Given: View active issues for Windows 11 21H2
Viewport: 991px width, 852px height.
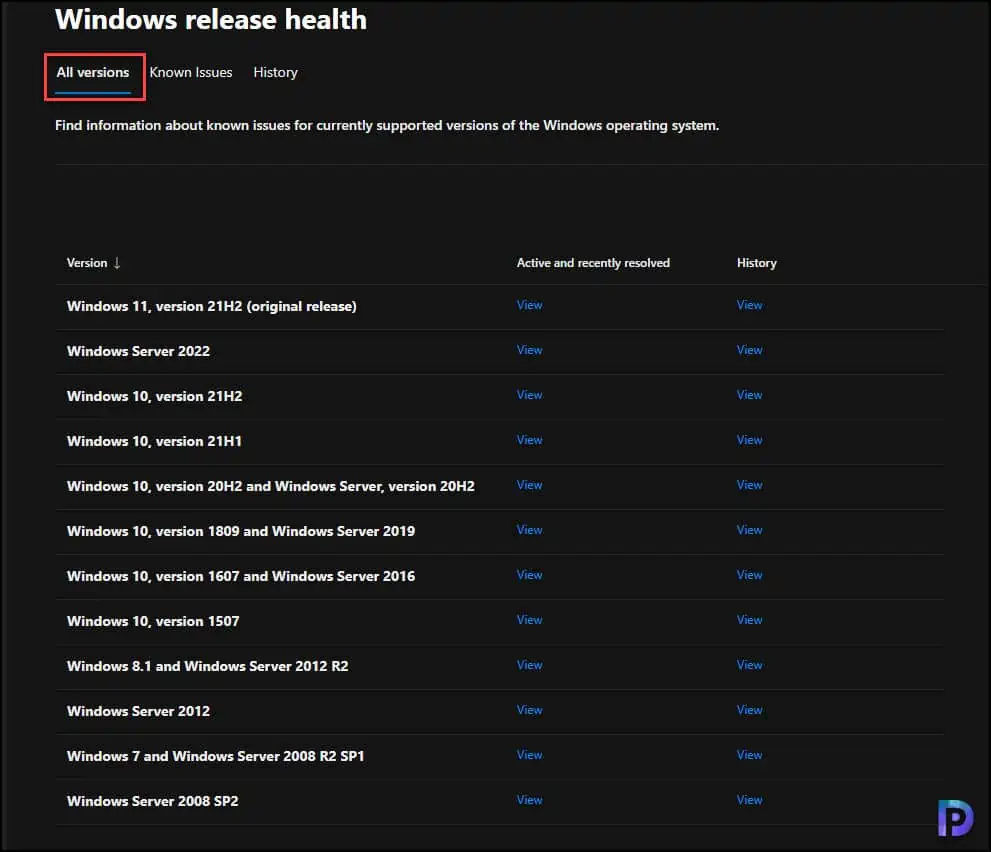Looking at the screenshot, I should click(x=530, y=305).
